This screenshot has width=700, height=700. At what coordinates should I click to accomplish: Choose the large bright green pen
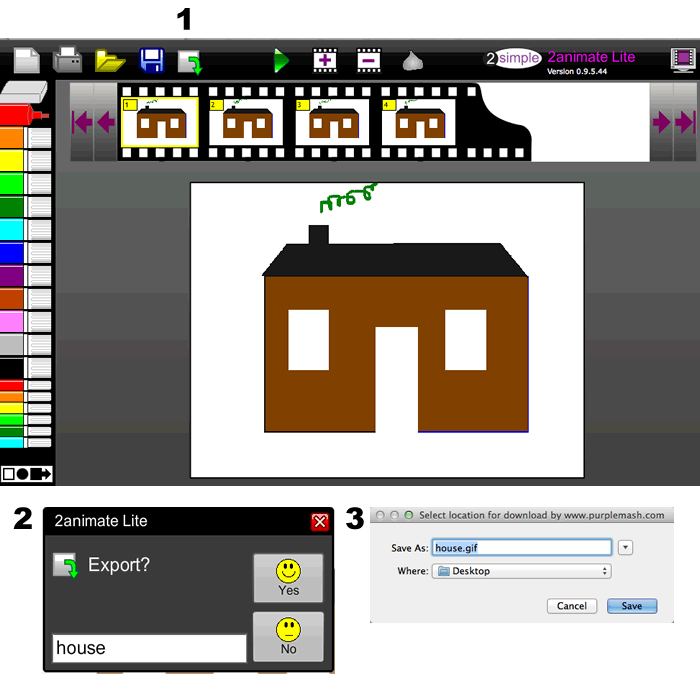(25, 183)
